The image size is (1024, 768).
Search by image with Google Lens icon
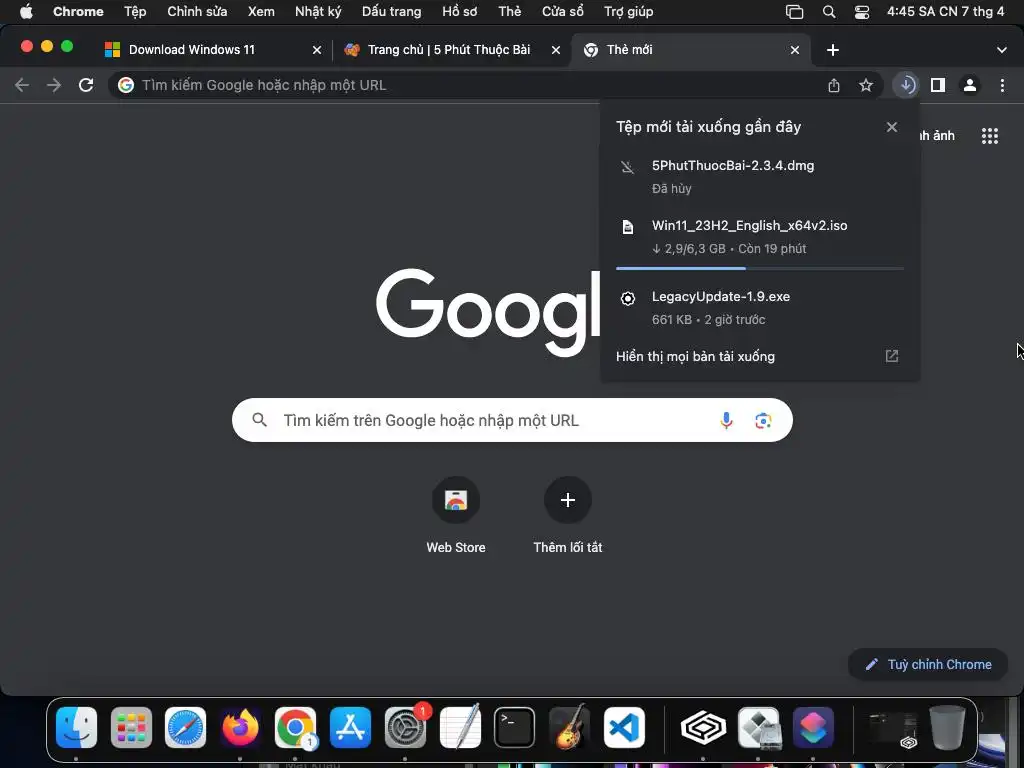763,421
